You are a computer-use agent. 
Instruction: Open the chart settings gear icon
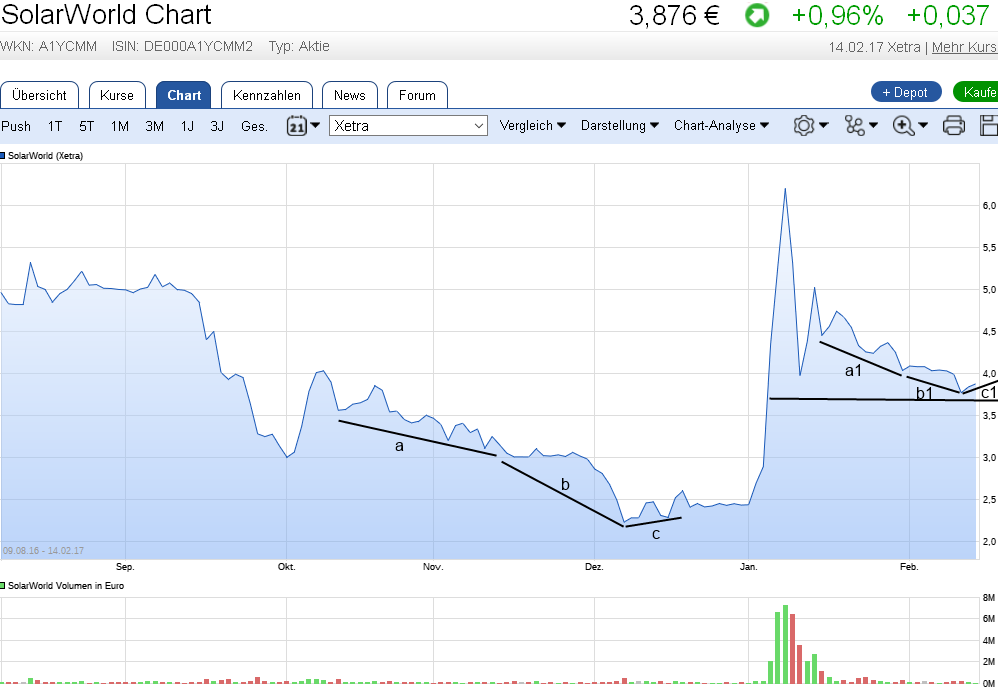click(x=805, y=125)
